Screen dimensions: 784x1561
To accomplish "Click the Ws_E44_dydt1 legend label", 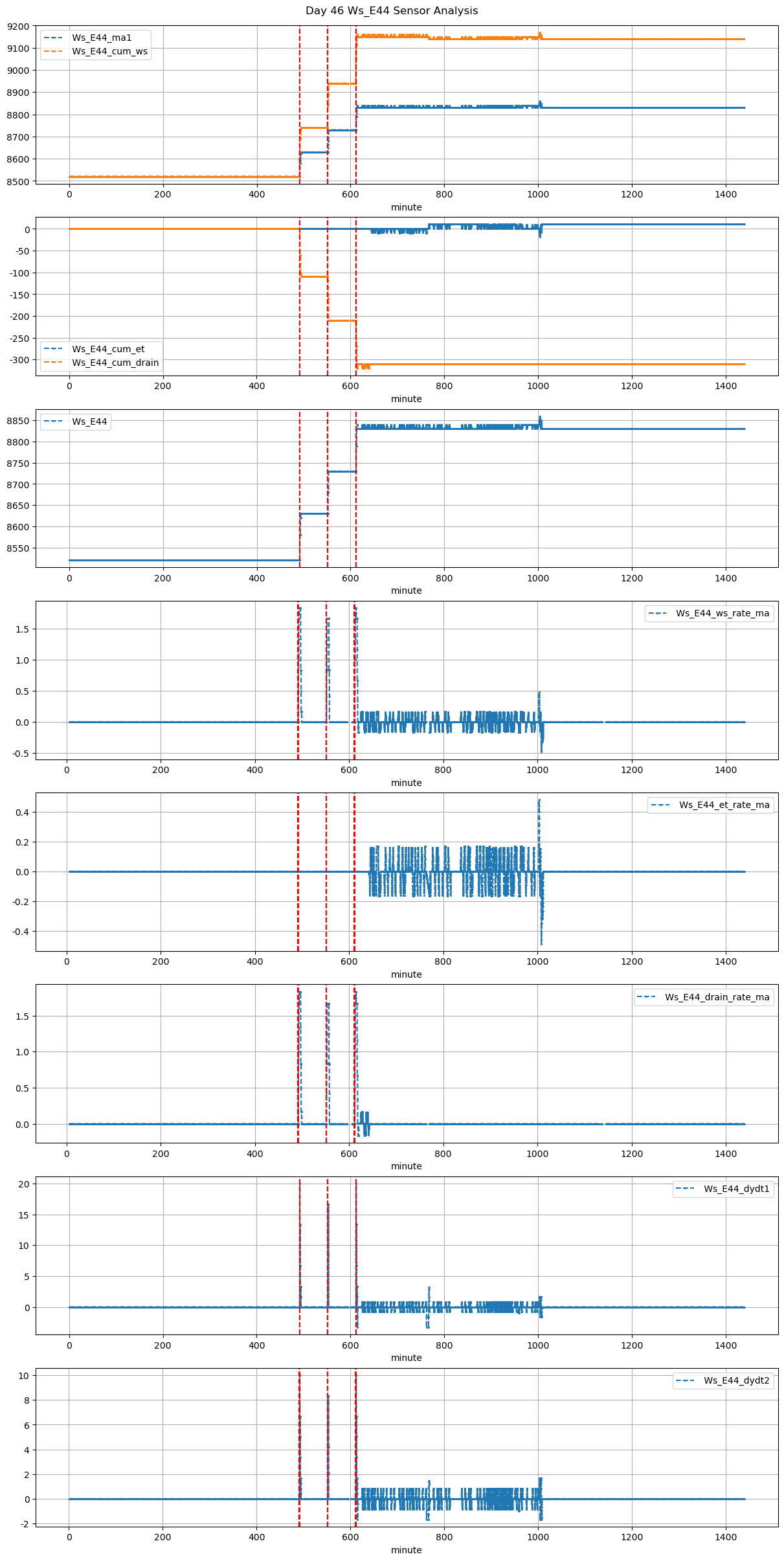I will [736, 1189].
